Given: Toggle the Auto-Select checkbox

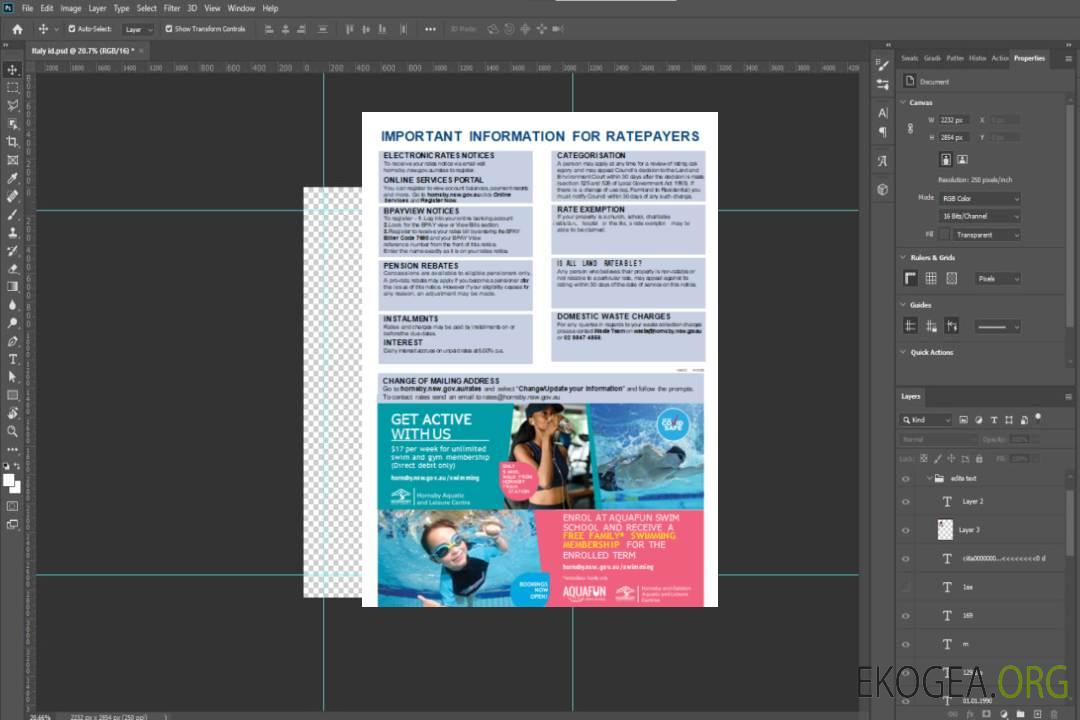Looking at the screenshot, I should point(71,29).
